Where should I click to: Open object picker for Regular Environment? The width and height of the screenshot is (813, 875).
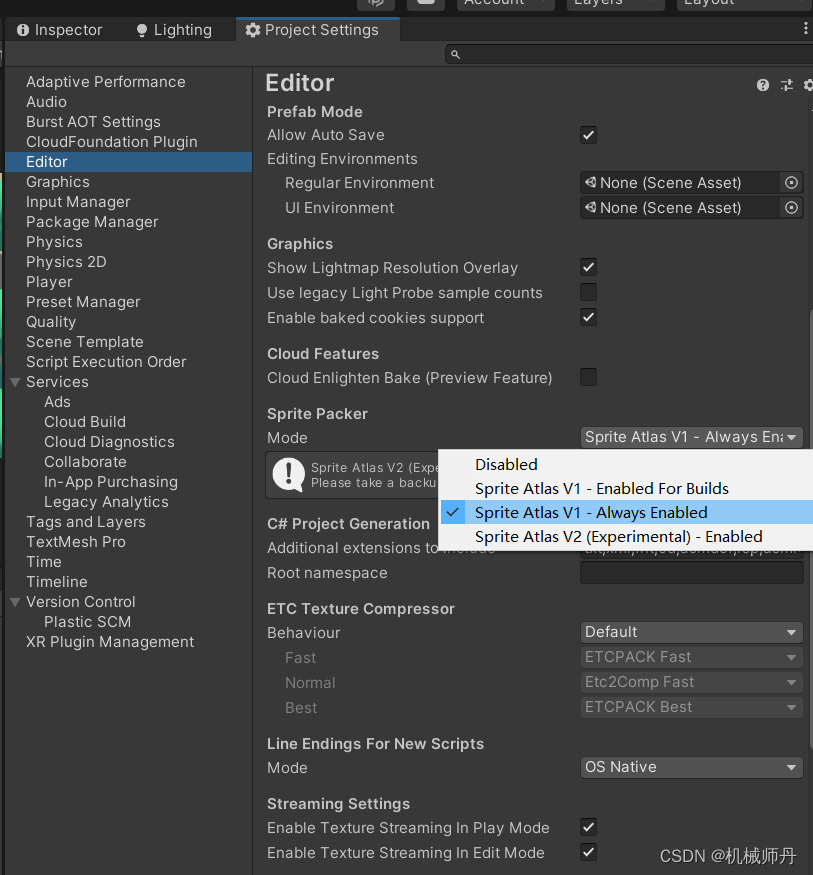(791, 182)
